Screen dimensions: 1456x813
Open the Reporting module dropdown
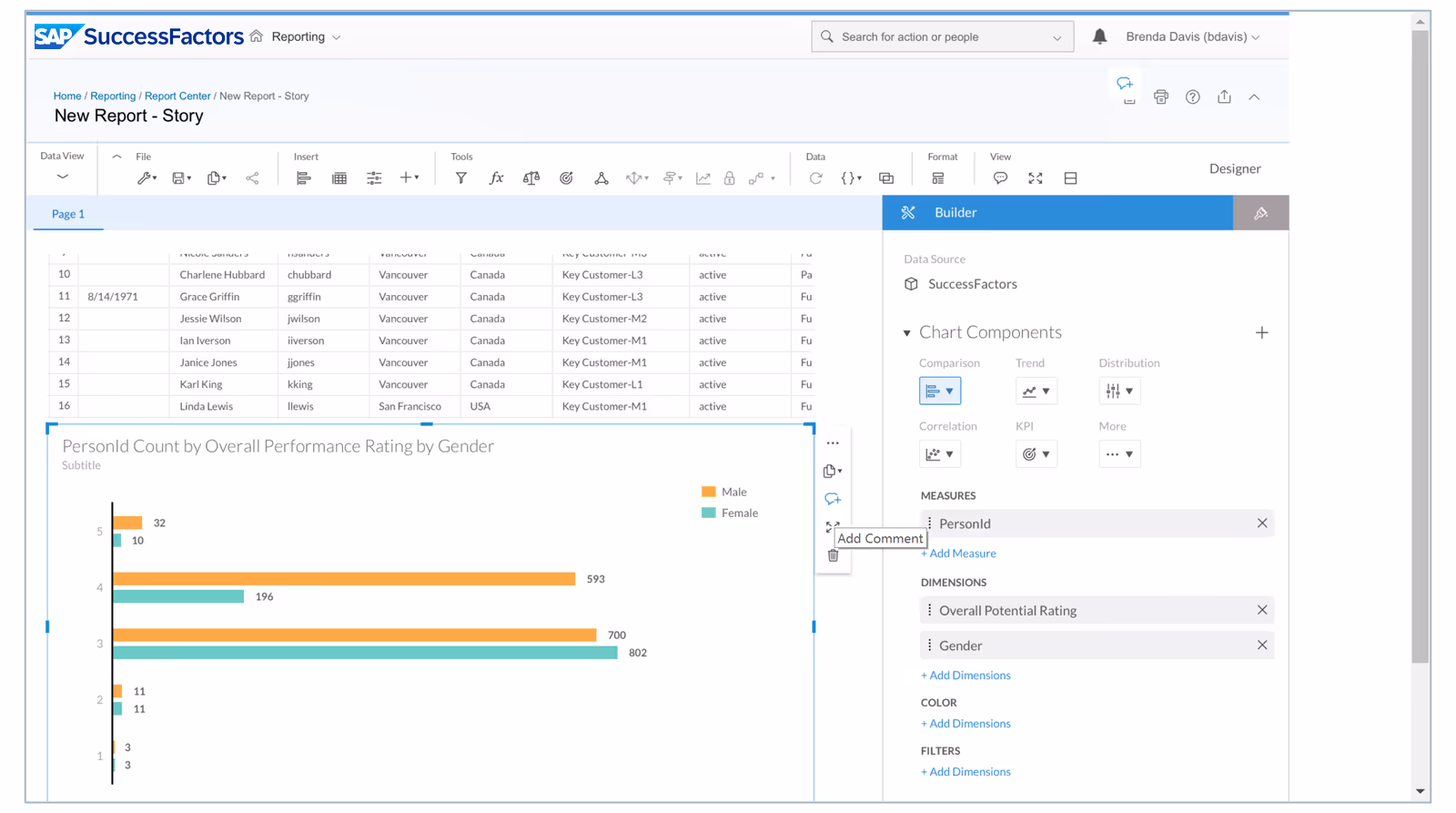[x=306, y=37]
